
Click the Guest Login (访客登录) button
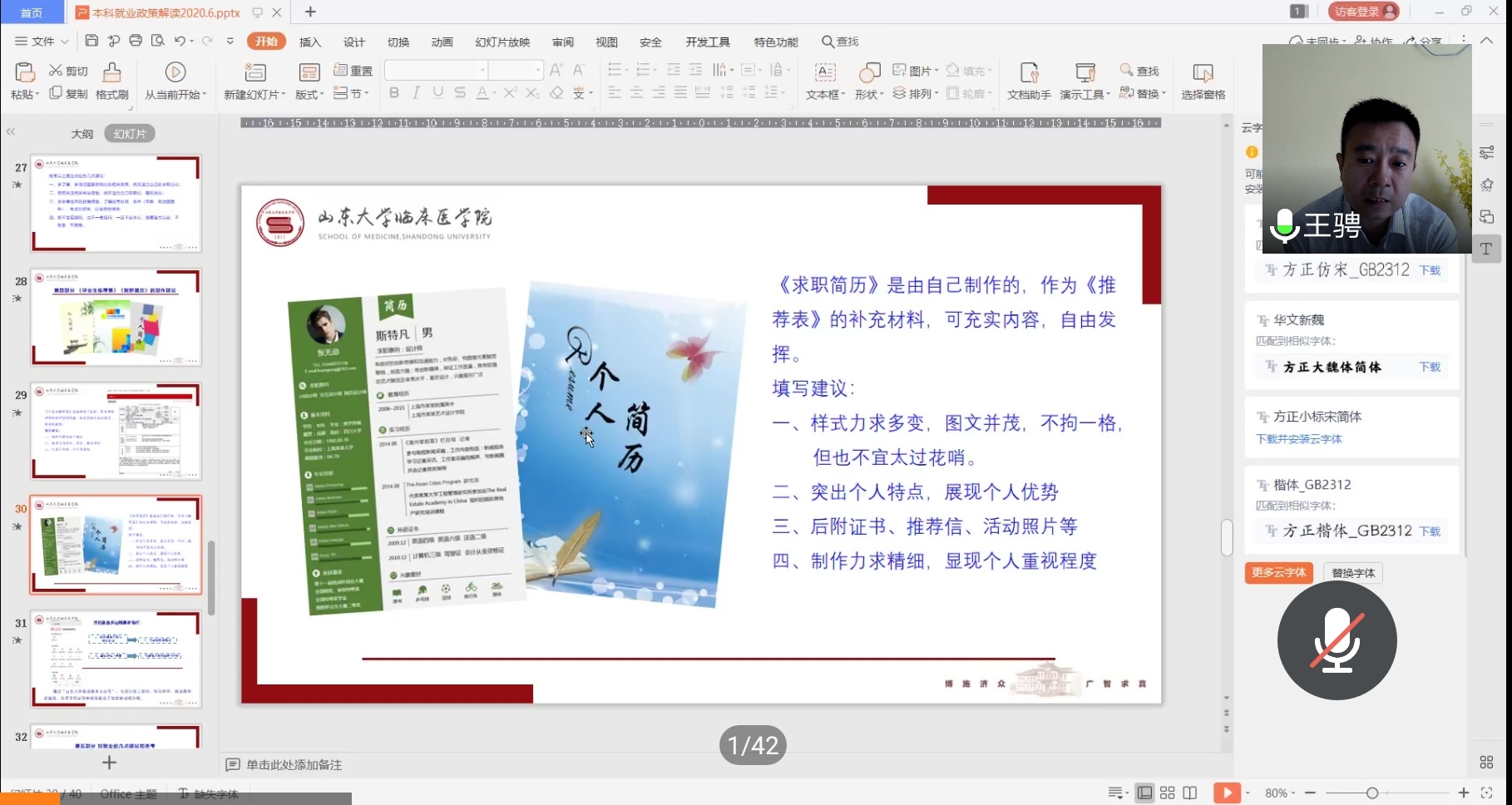pos(1364,12)
